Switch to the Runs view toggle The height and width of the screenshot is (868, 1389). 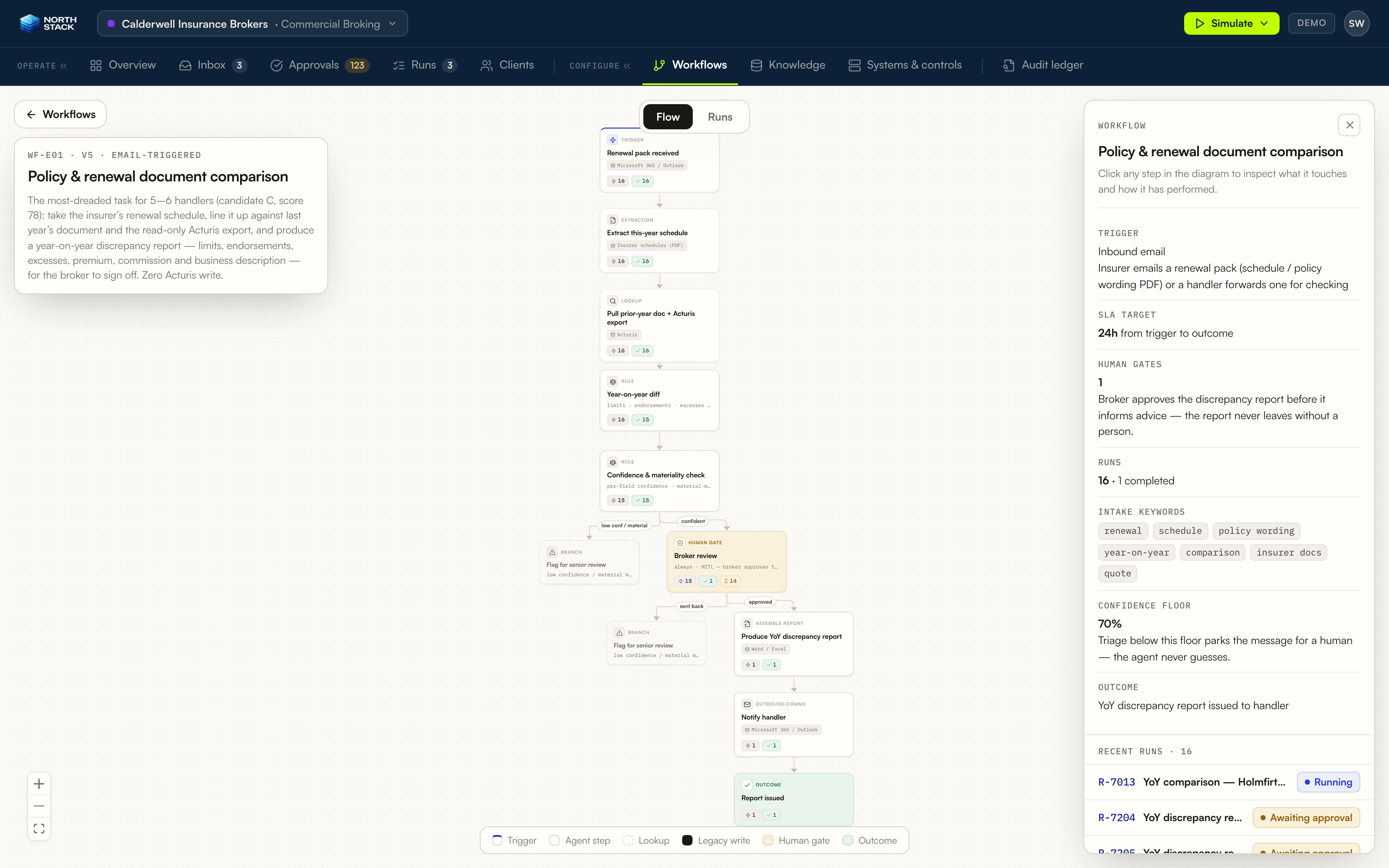(720, 117)
